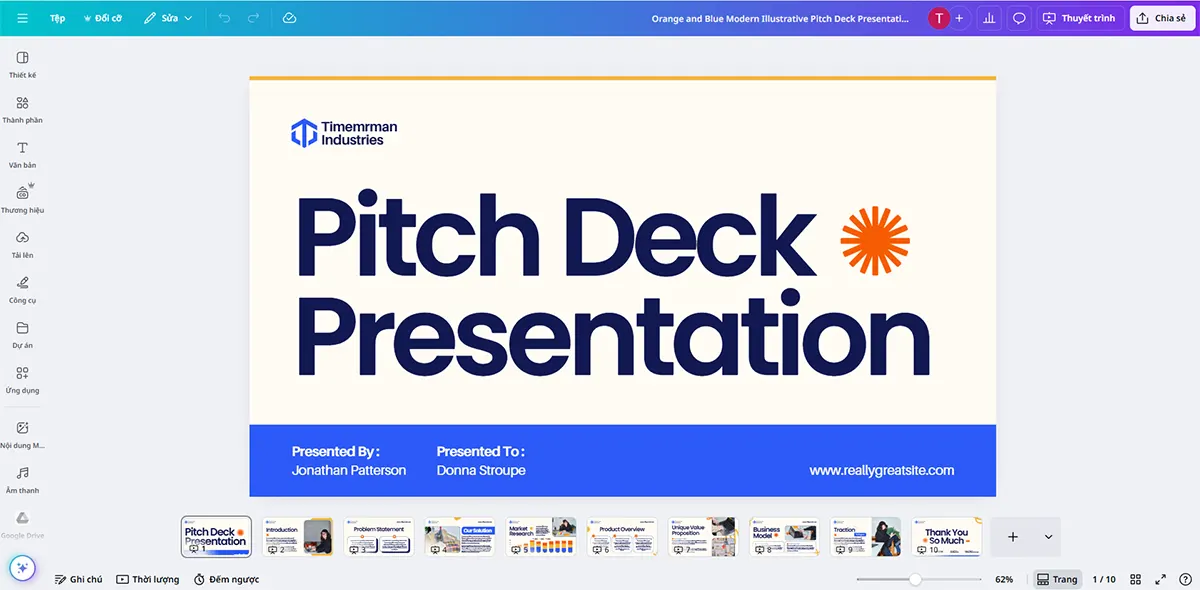Image resolution: width=1200 pixels, height=590 pixels.
Task: Open the Nội dung M... media panel
Action: 22,435
